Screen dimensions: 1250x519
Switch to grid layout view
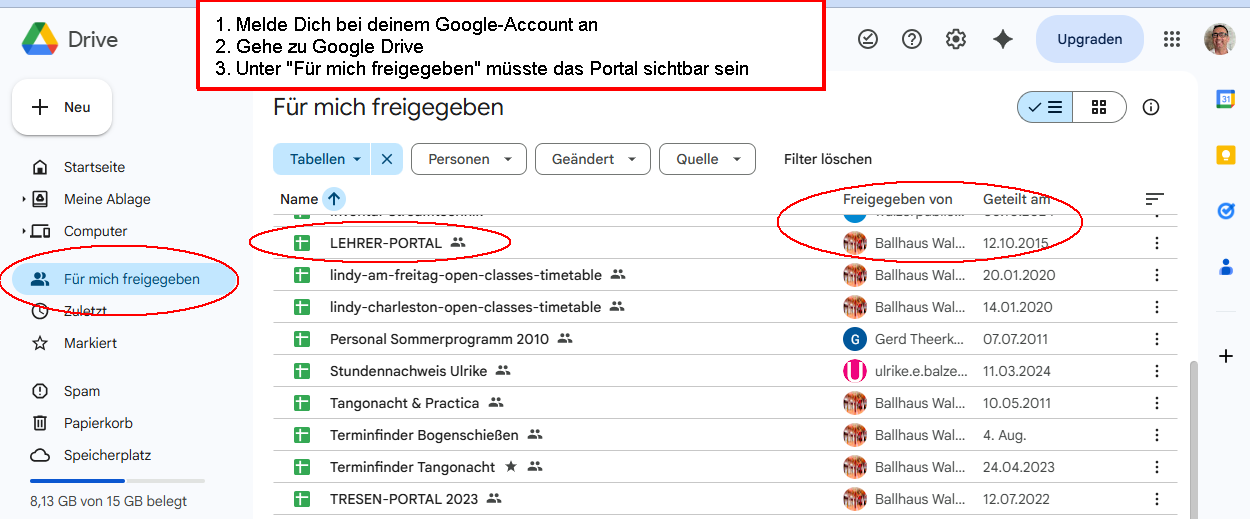point(1099,107)
